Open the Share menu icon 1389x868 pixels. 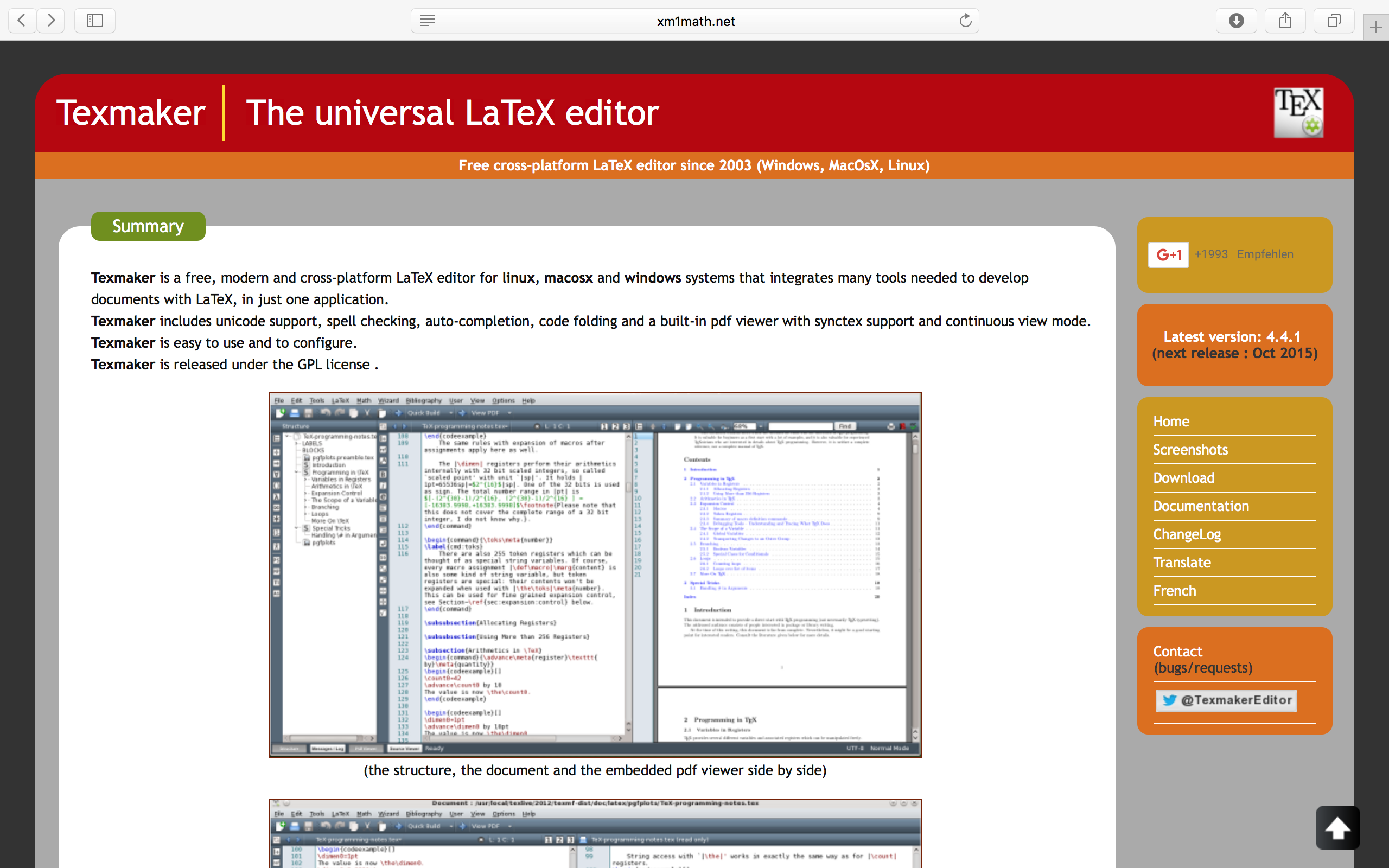(1285, 21)
